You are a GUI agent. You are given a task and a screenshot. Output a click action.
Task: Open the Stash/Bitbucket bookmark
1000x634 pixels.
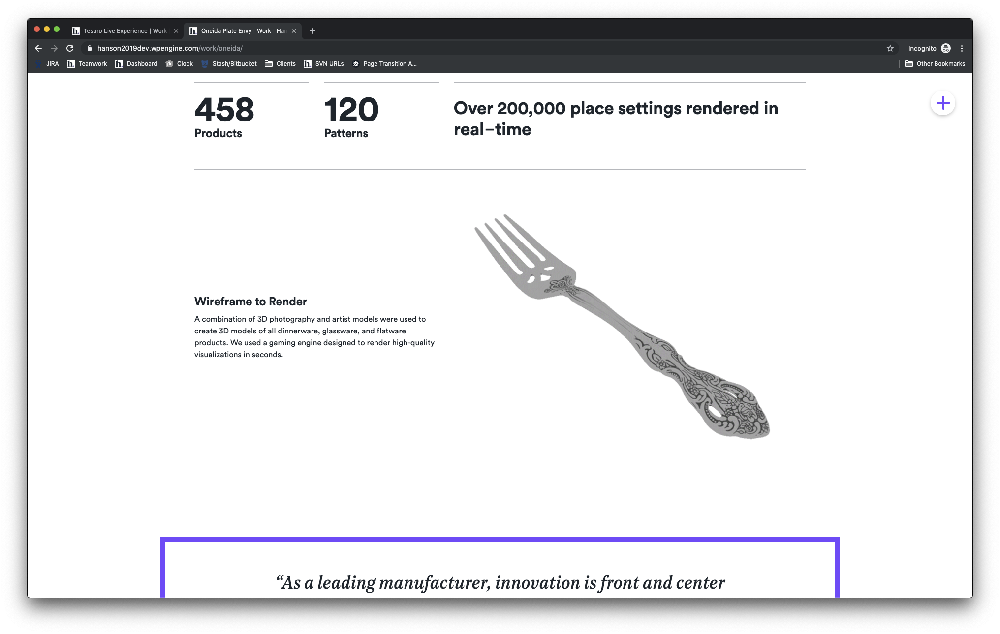pyautogui.click(x=229, y=64)
